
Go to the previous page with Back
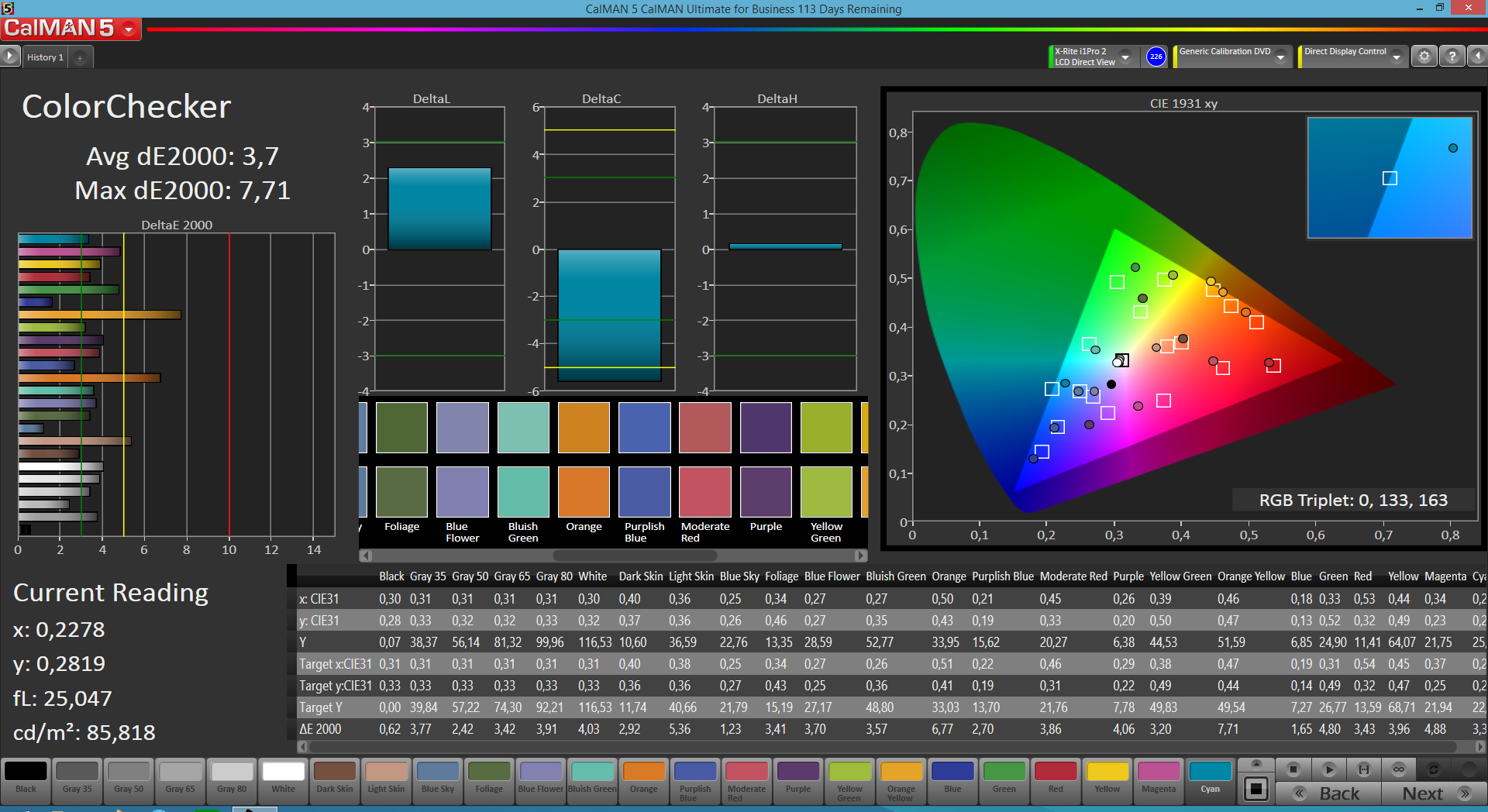1328,793
